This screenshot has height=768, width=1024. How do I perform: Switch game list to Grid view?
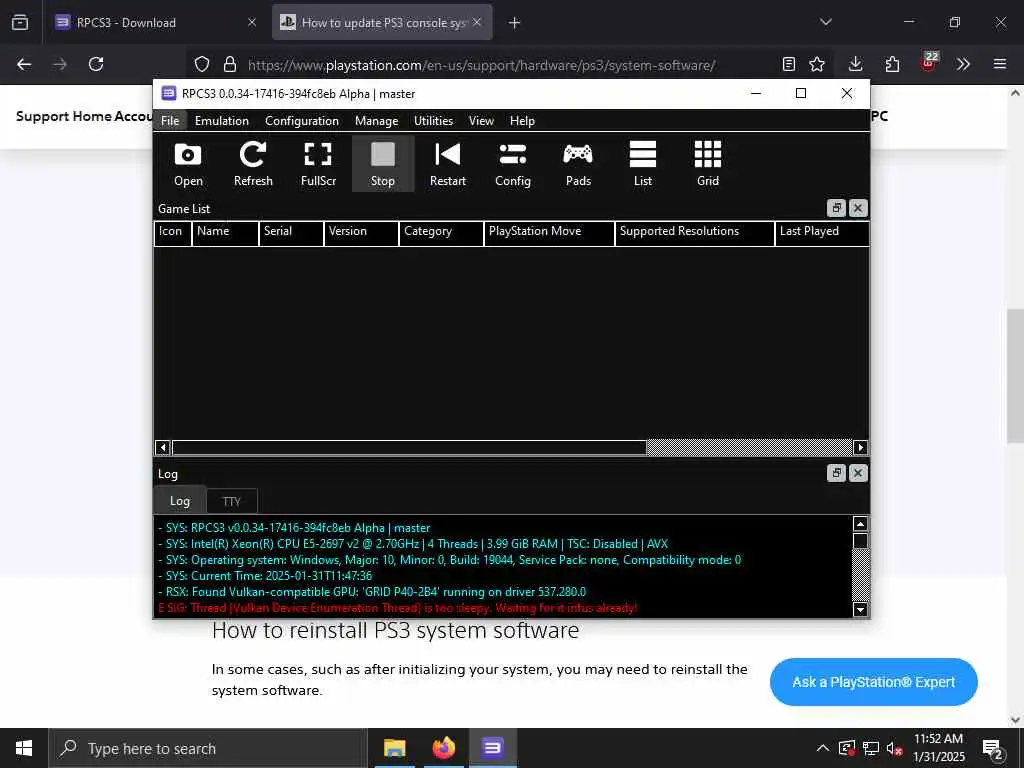click(707, 164)
